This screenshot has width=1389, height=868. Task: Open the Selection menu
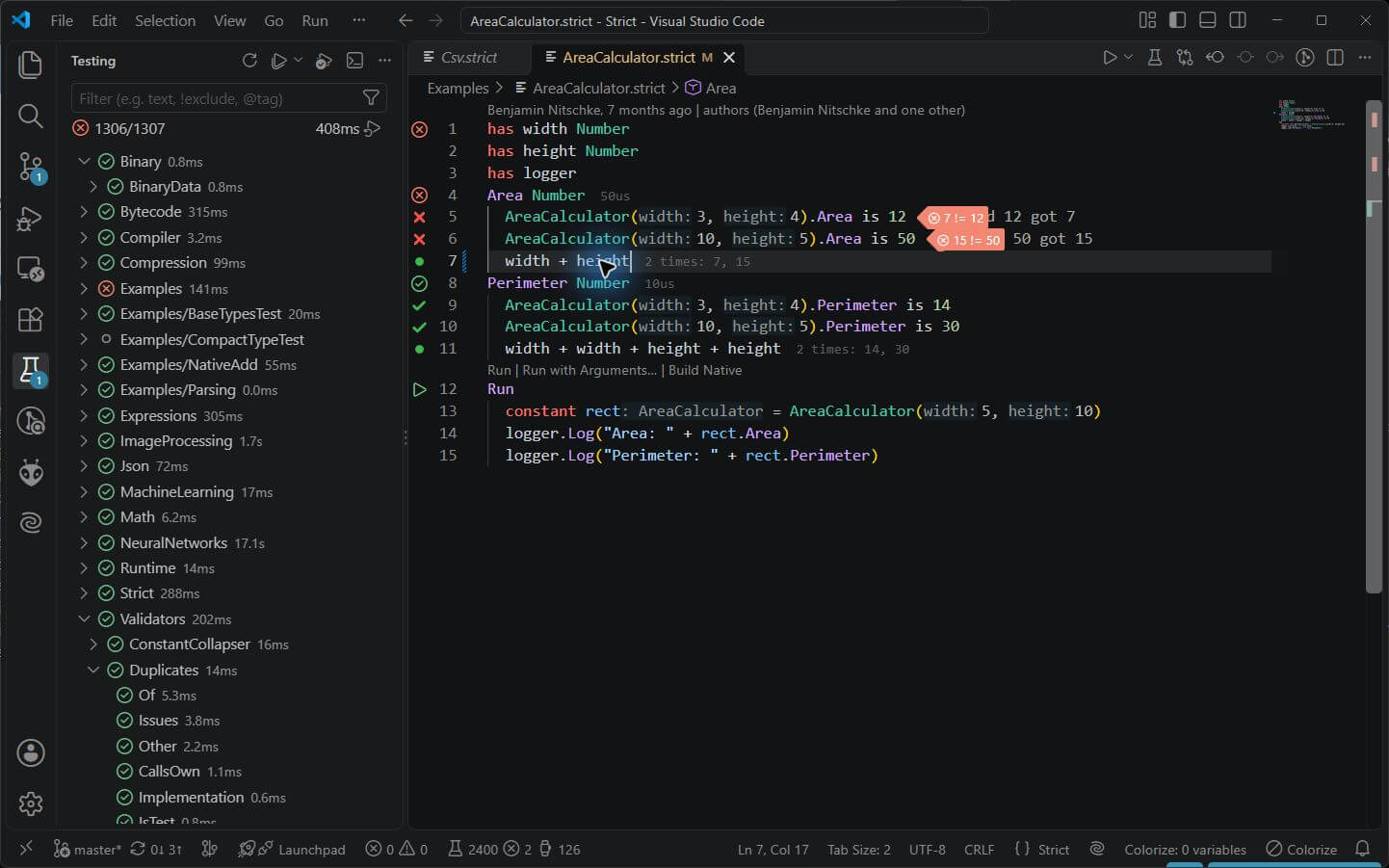[165, 20]
